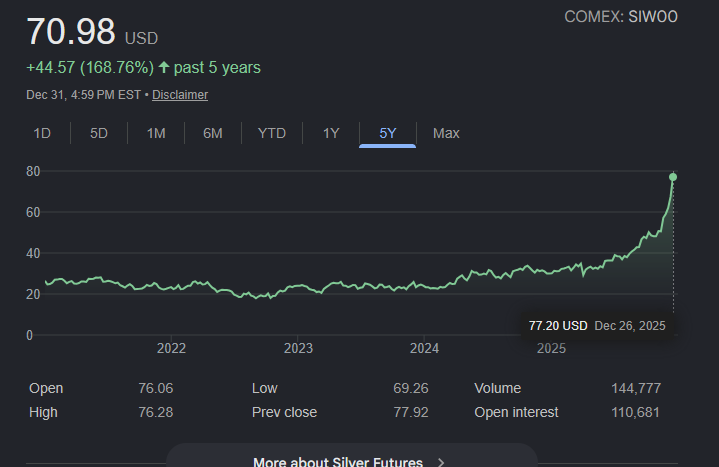
Task: Click the Open value 76.06
Action: point(156,389)
